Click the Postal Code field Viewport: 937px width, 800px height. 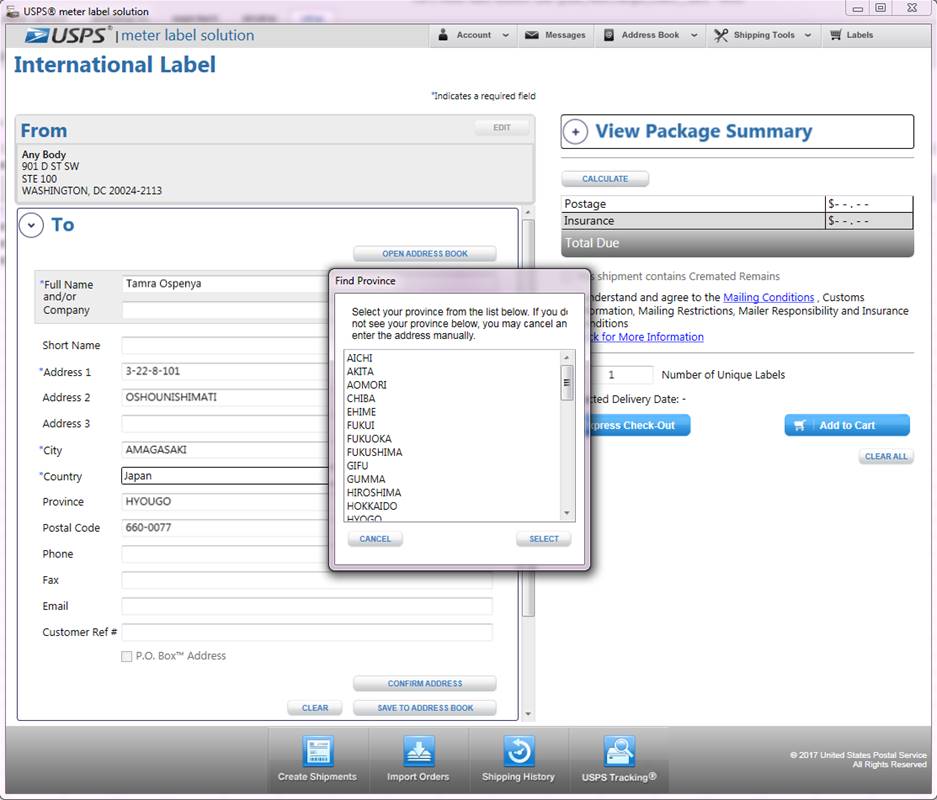(x=225, y=528)
